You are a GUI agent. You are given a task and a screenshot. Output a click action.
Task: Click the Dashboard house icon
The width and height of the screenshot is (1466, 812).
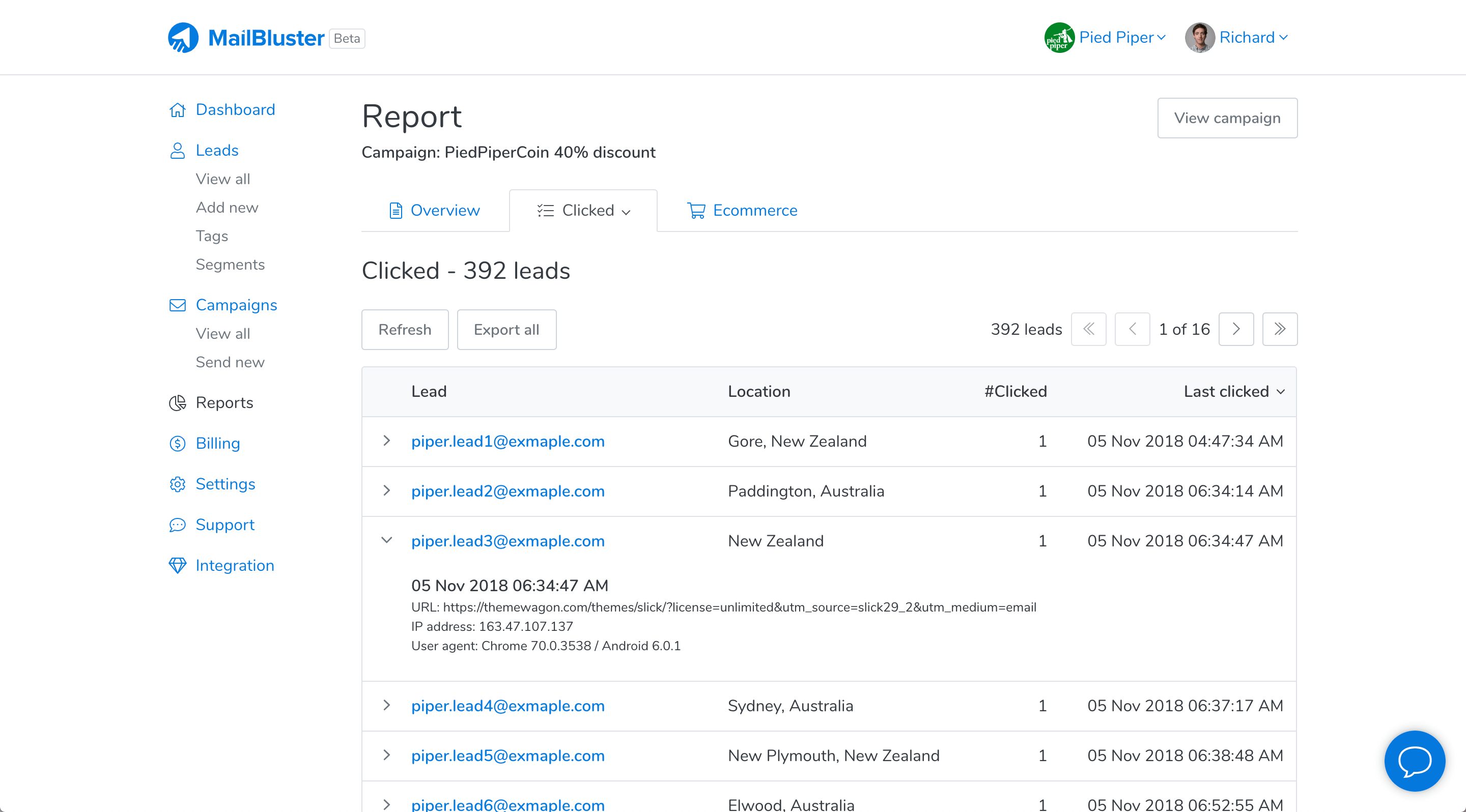pos(178,110)
